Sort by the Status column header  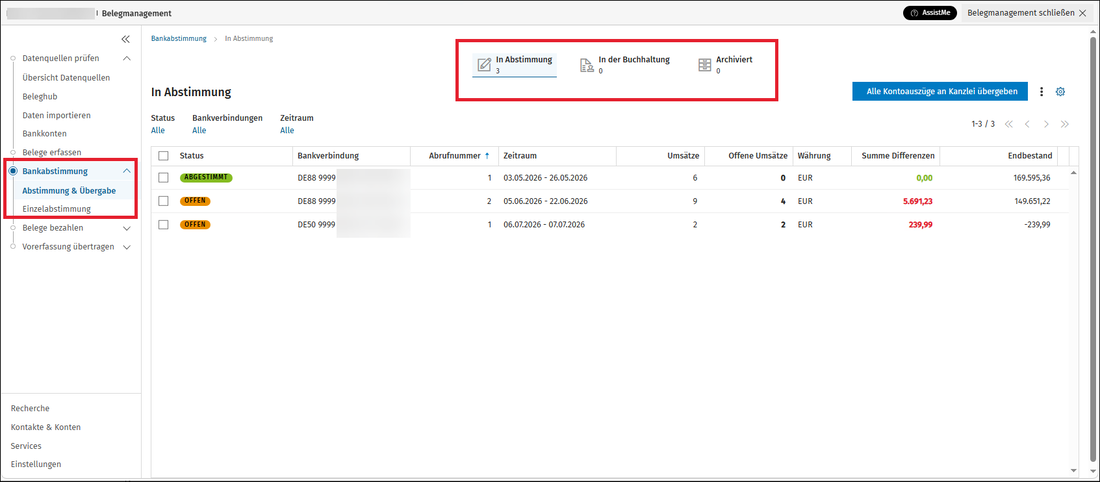click(x=192, y=156)
